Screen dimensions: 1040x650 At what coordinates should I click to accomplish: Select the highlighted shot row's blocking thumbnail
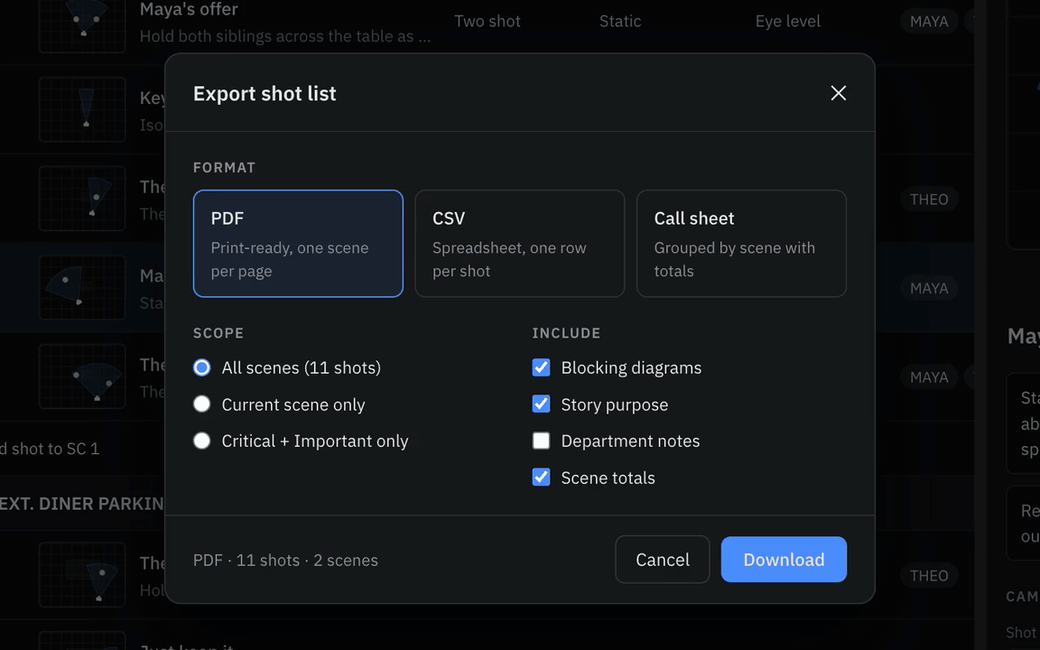[82, 287]
